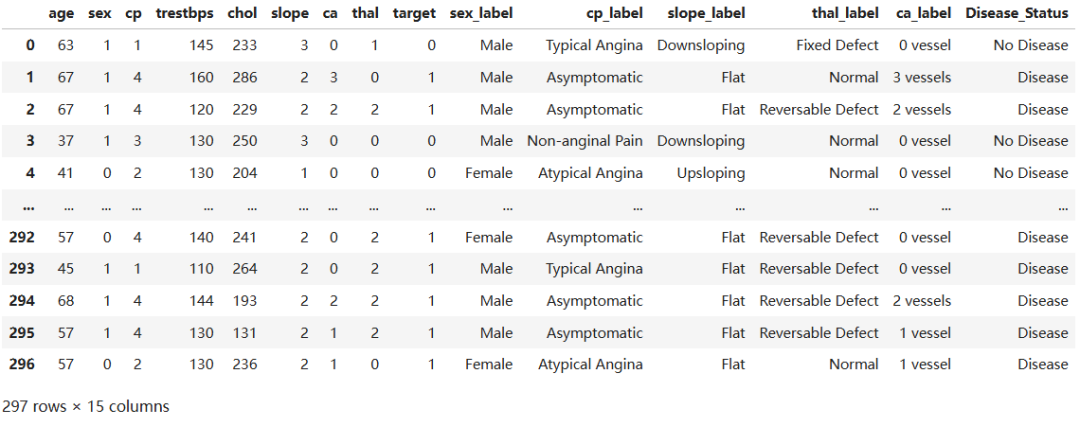Select the chol value 264

click(x=244, y=268)
